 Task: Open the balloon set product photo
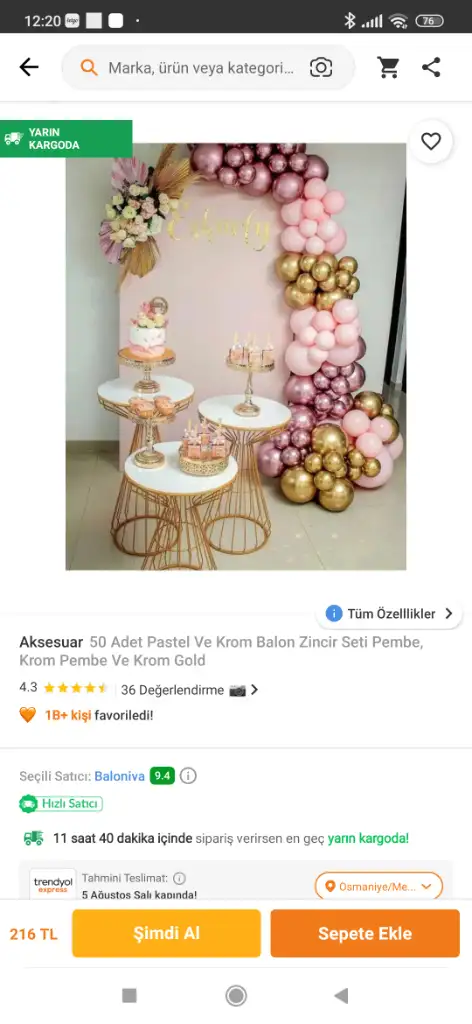236,357
